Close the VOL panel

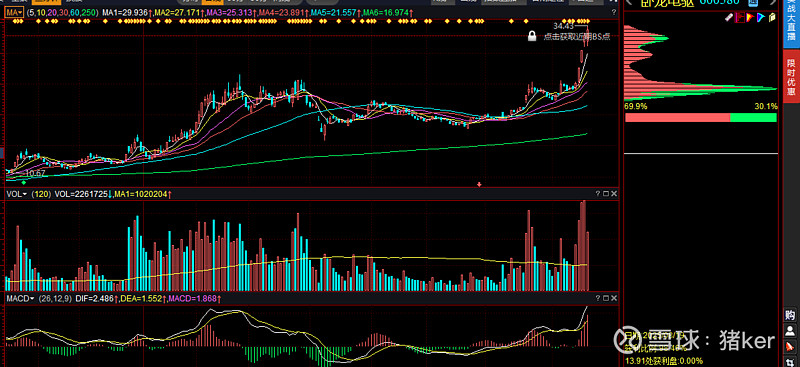pos(614,194)
